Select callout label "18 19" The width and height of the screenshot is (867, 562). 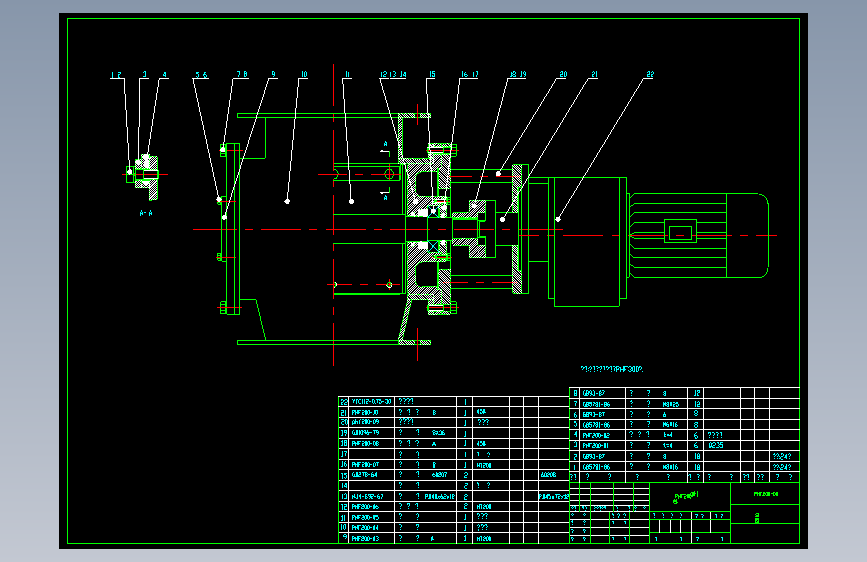pyautogui.click(x=518, y=74)
